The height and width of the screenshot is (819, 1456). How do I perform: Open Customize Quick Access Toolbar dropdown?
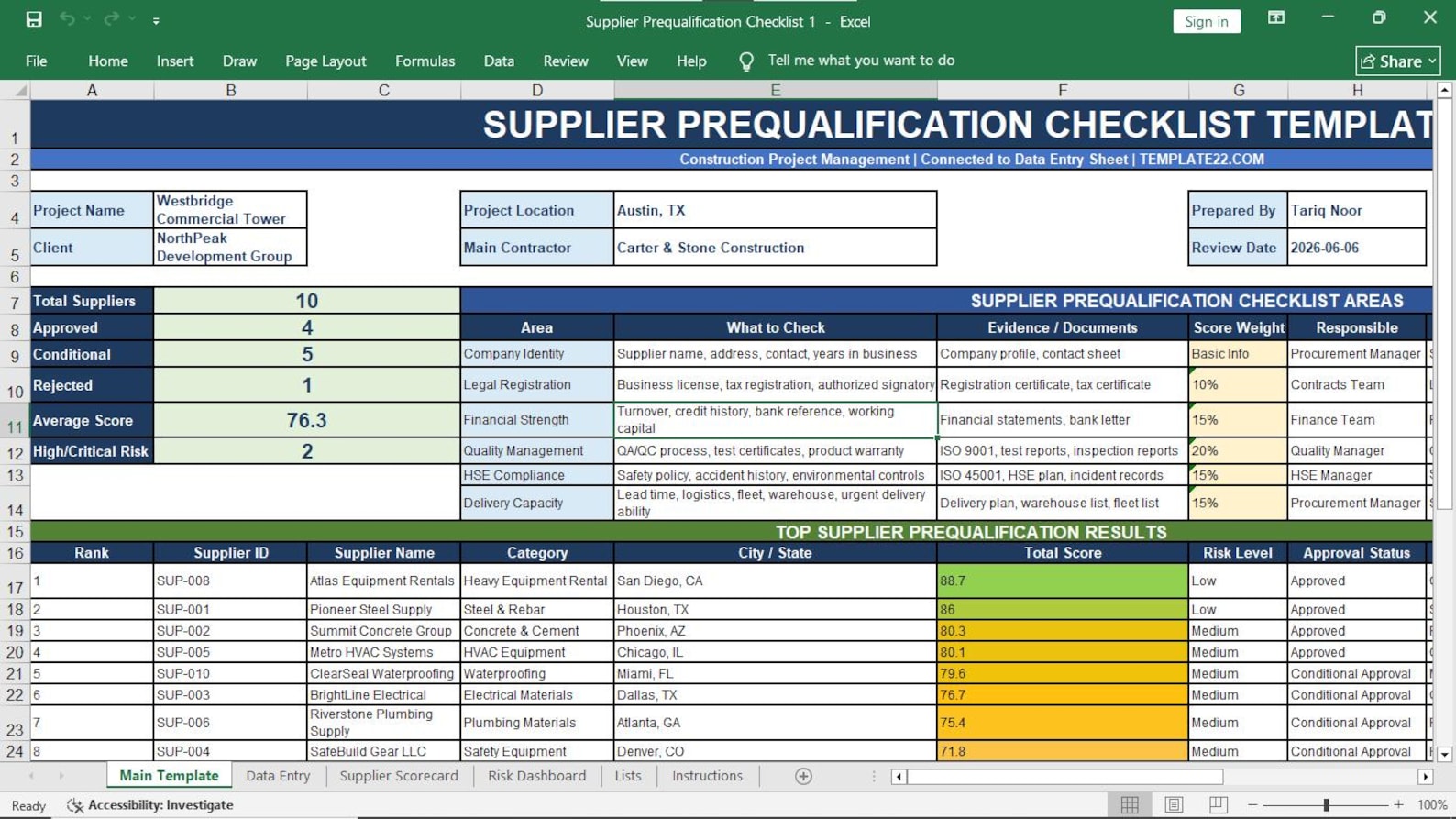[x=156, y=20]
